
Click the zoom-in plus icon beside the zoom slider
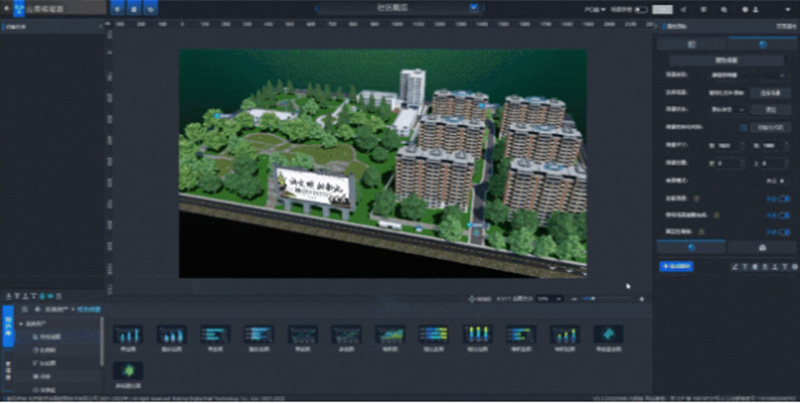coord(641,298)
